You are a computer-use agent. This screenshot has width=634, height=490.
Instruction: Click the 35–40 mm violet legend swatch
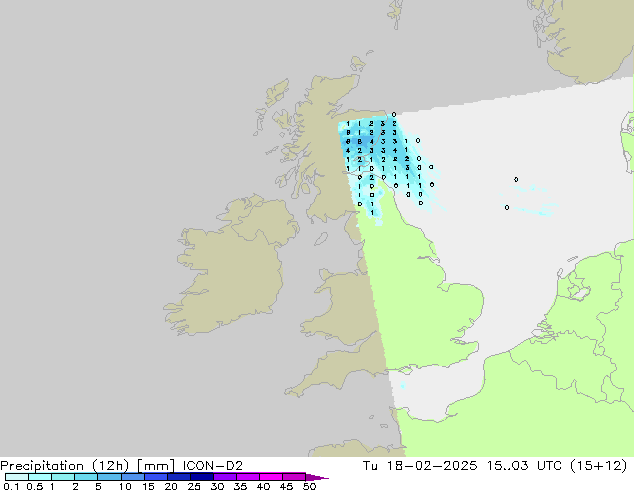point(247,477)
